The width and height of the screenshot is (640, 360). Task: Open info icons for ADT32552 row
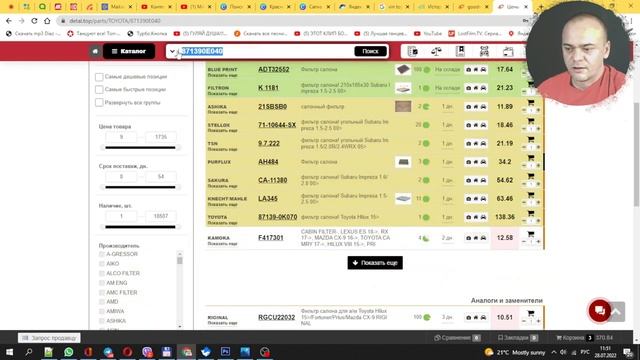point(476,70)
